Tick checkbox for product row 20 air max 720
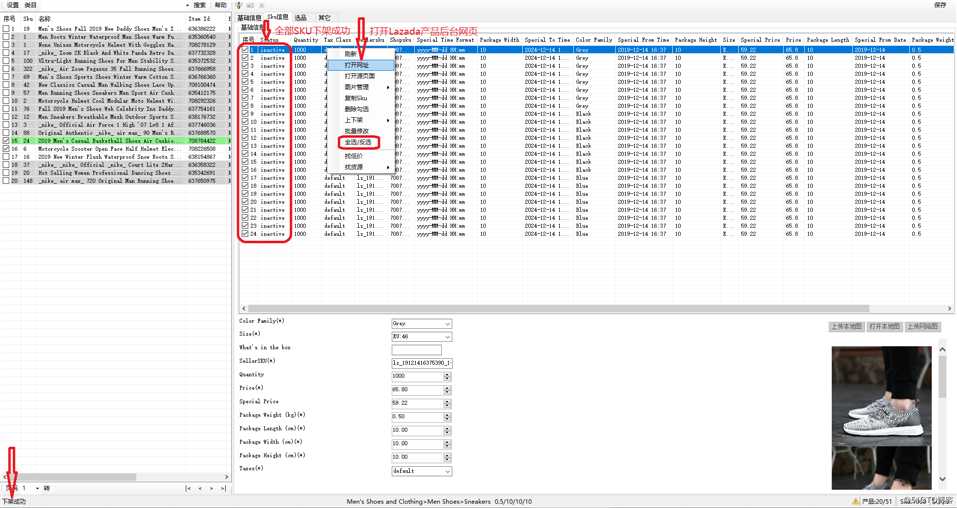 click(5, 181)
